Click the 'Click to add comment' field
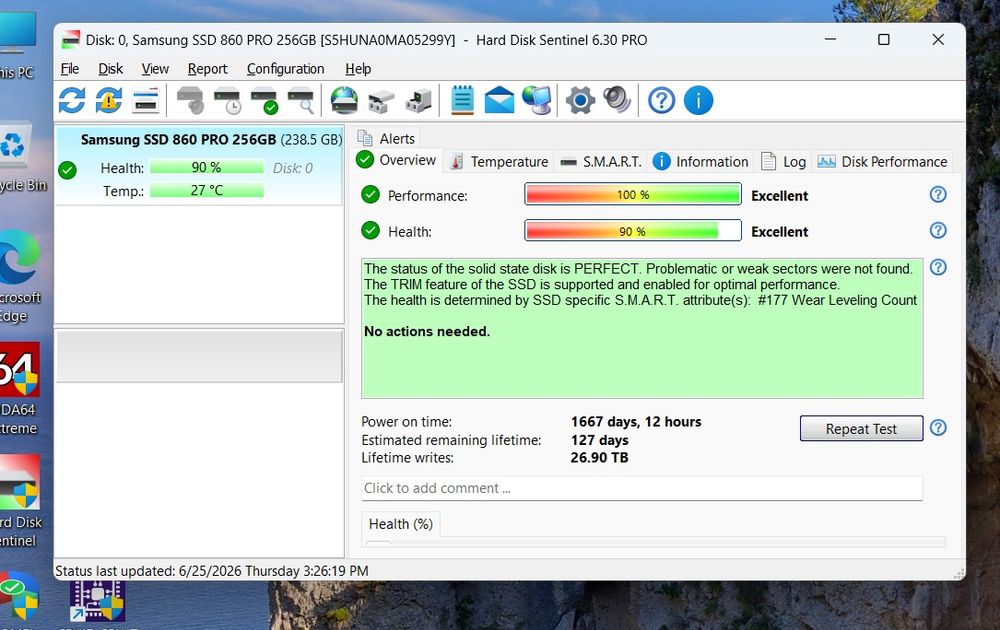Viewport: 1000px width, 630px height. click(x=642, y=488)
